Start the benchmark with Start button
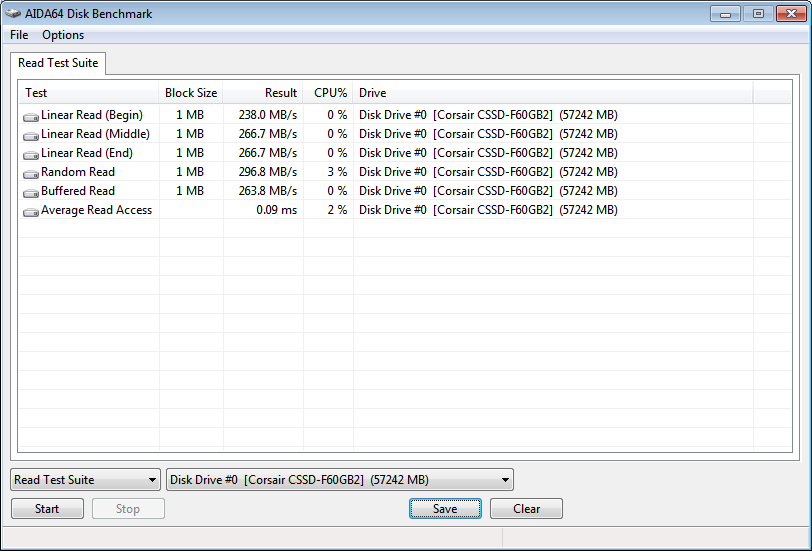812x551 pixels. pos(47,509)
